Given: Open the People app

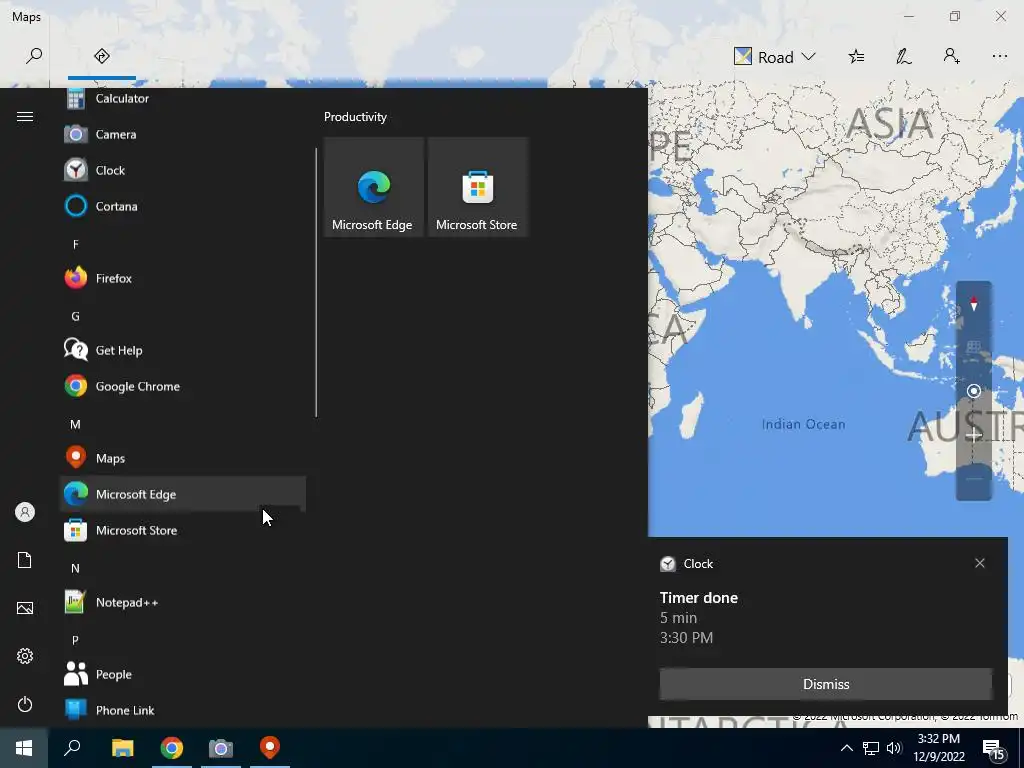Looking at the screenshot, I should point(183,674).
